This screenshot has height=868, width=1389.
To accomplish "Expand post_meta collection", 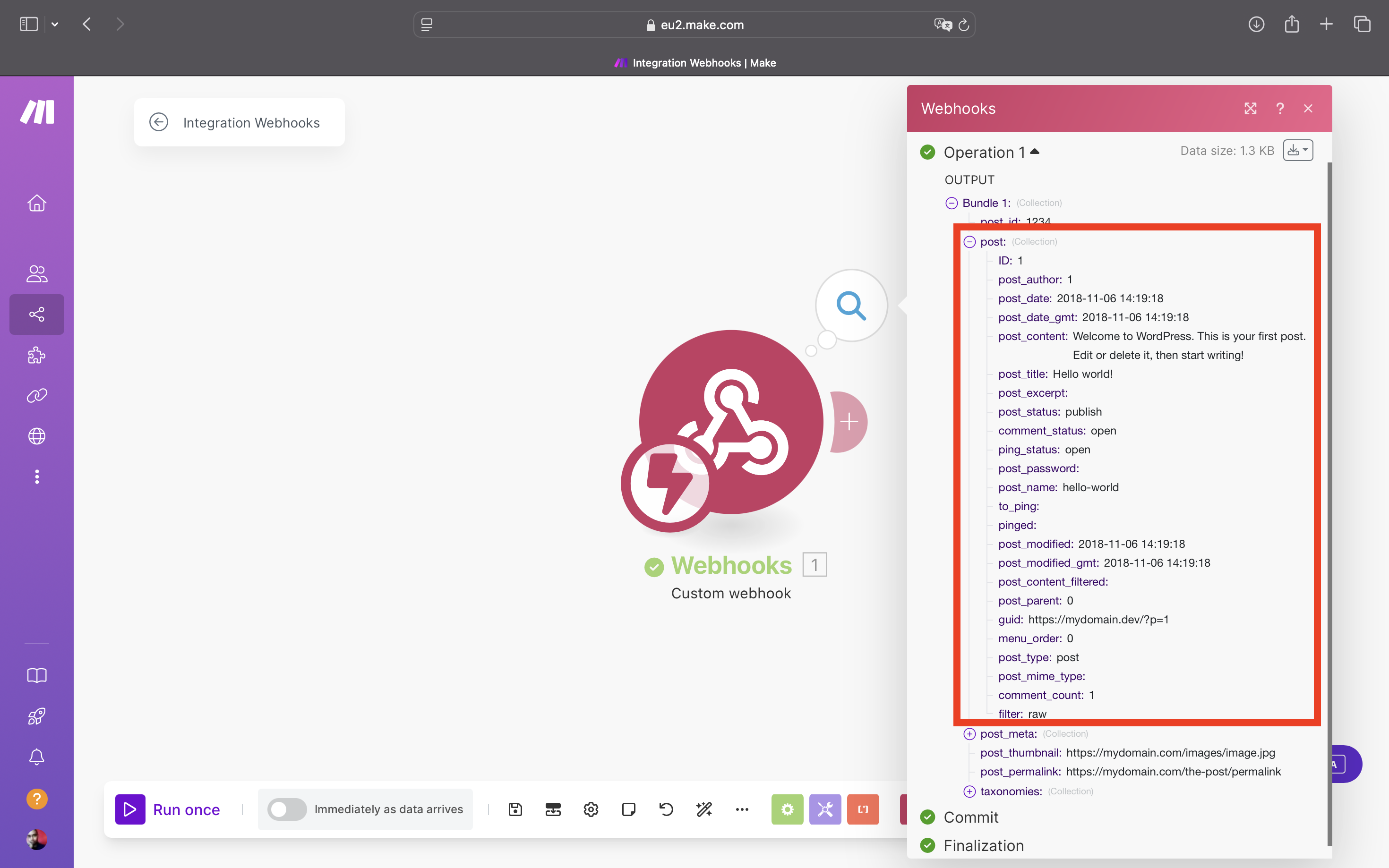I will tap(970, 734).
